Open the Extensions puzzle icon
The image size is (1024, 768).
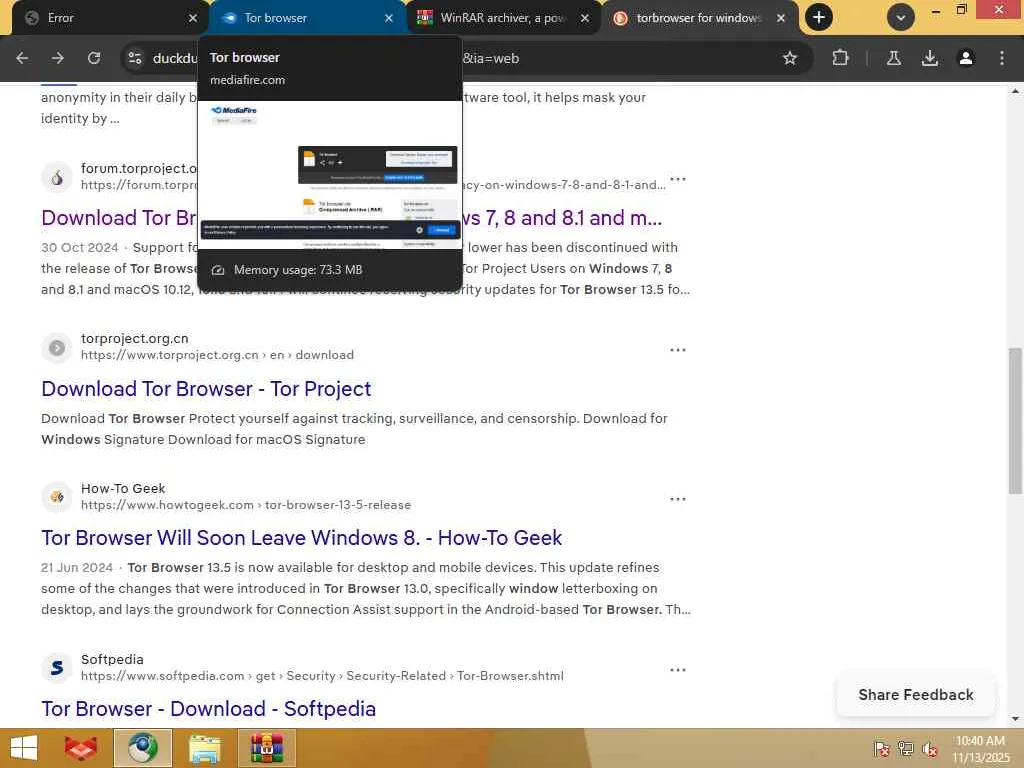[x=840, y=58]
